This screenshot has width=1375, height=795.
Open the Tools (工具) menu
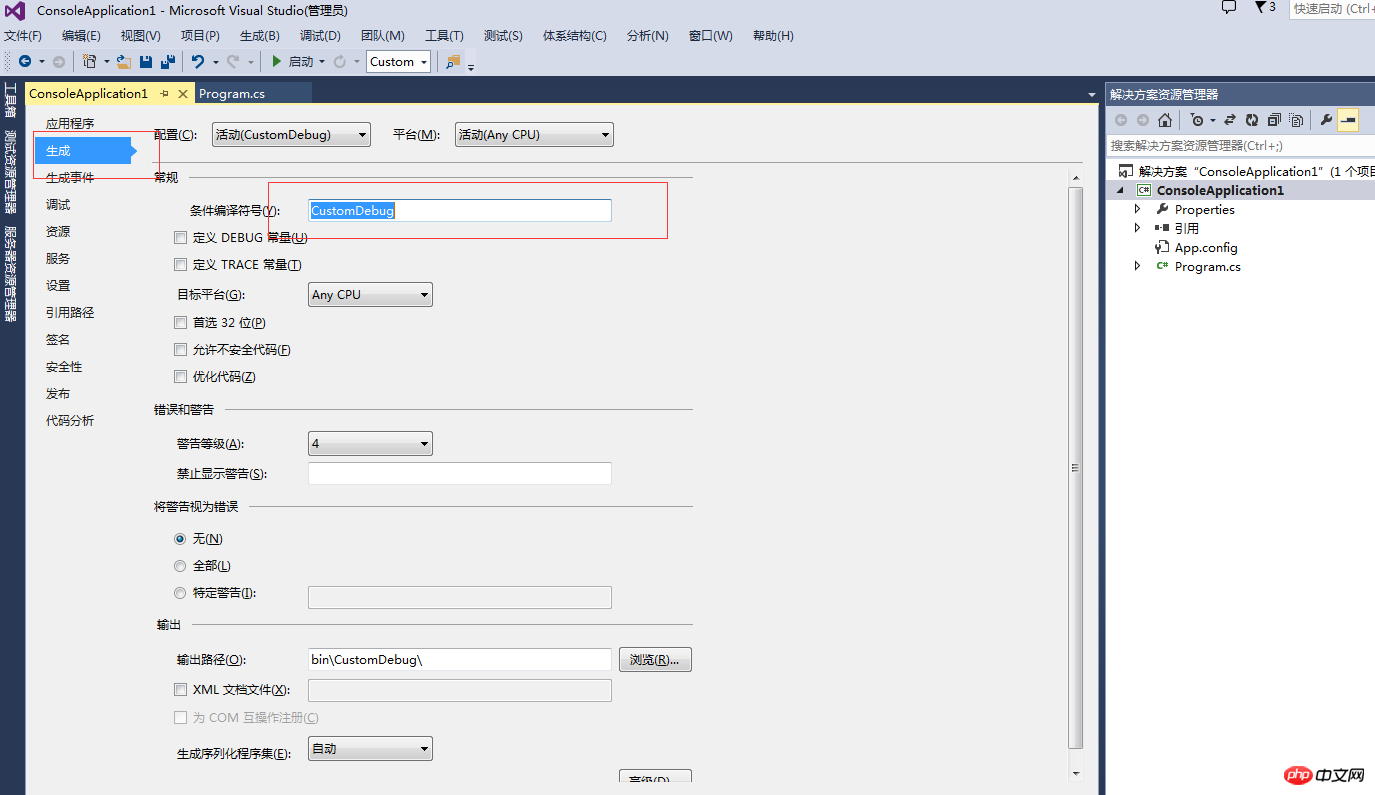coord(444,36)
